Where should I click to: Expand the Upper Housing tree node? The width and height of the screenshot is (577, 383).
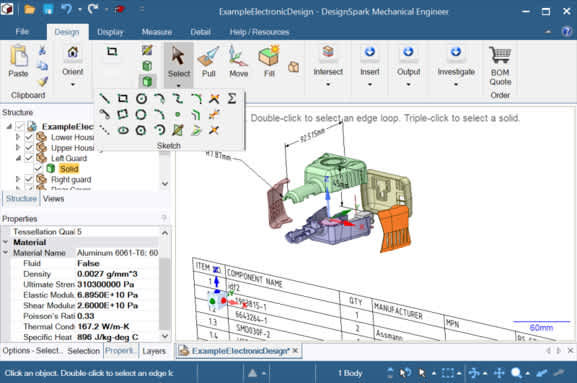coord(18,148)
